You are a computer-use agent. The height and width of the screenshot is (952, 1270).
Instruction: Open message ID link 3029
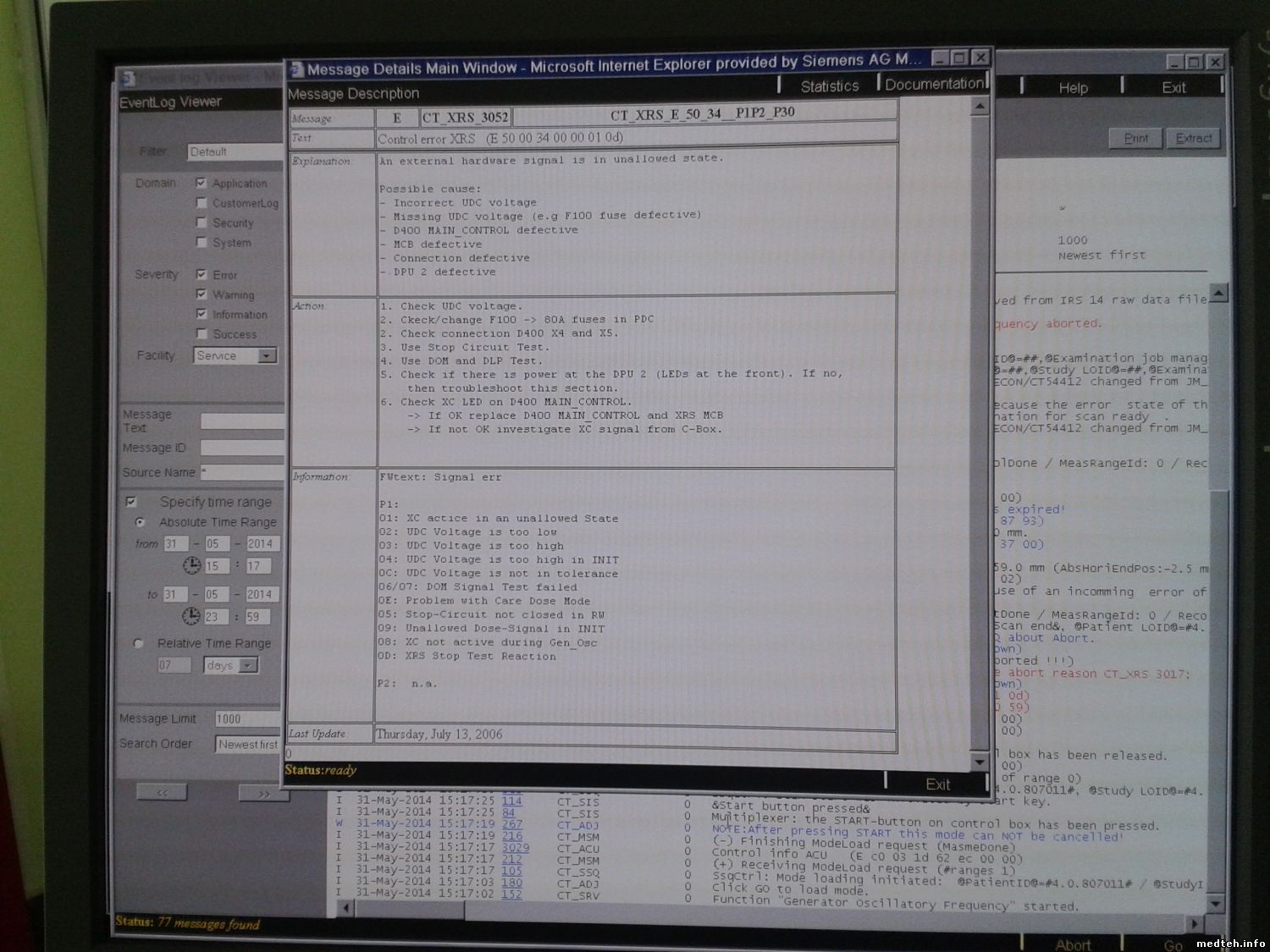coord(515,848)
